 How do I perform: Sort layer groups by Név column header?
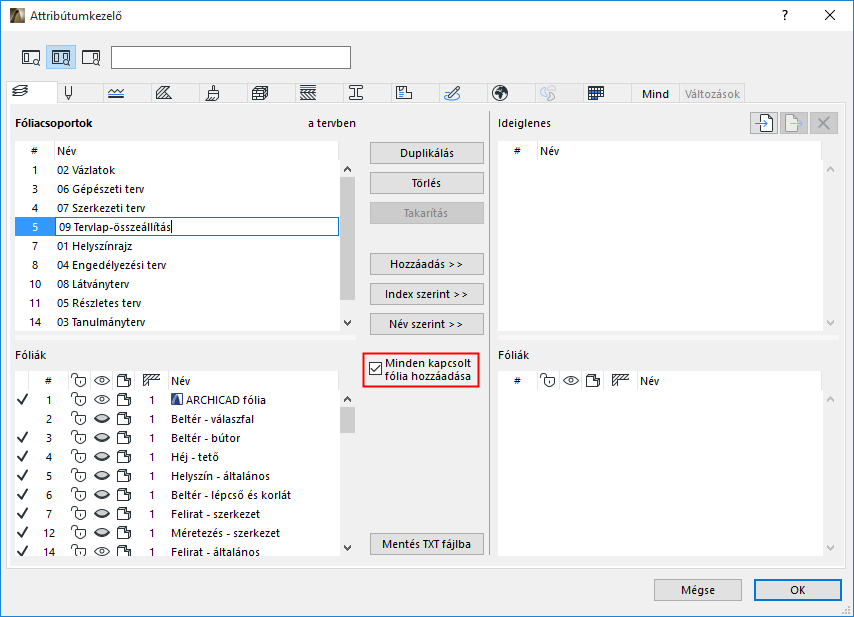[x=196, y=151]
